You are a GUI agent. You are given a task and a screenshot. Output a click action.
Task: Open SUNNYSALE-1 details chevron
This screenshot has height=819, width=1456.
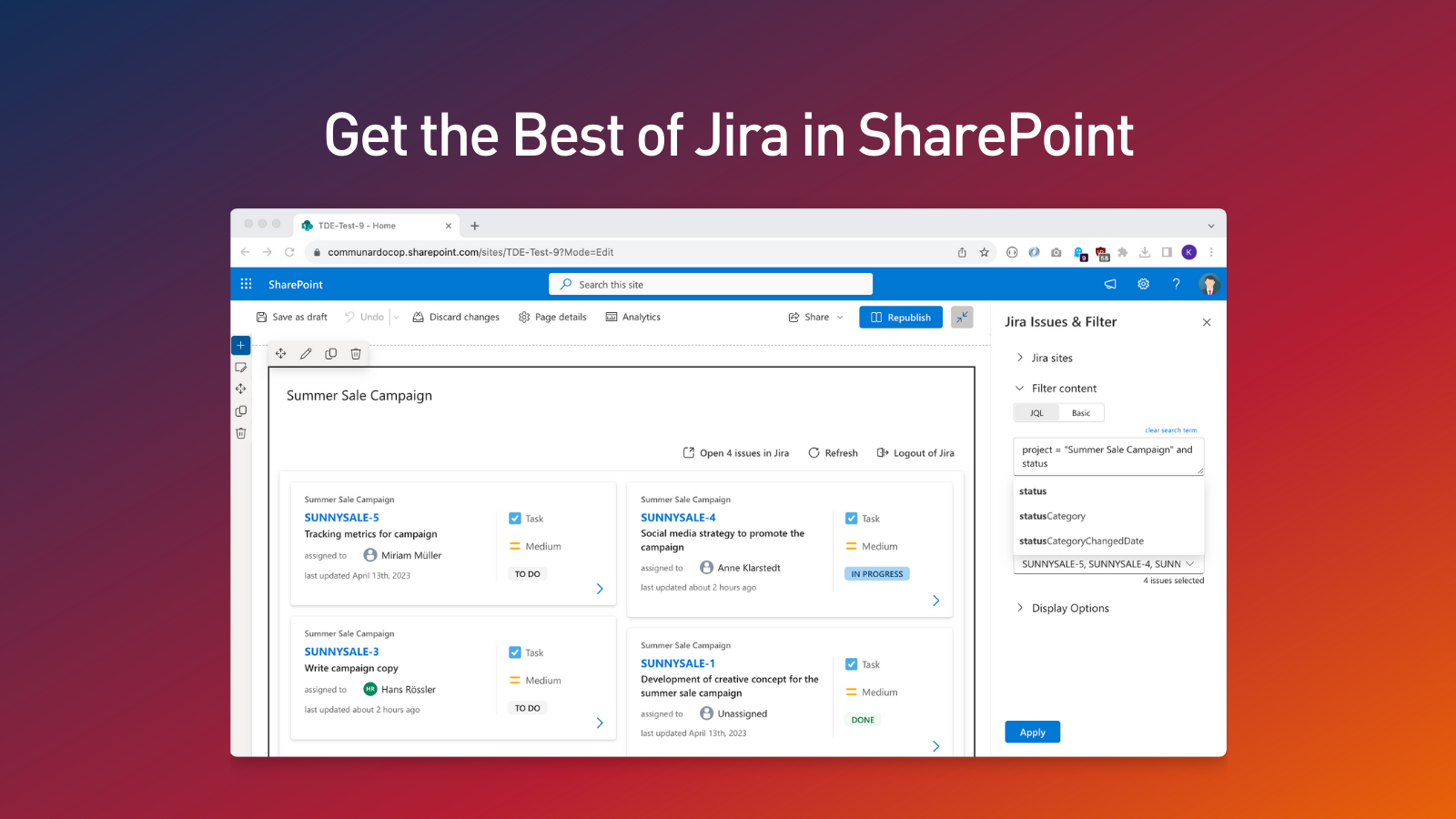[x=935, y=746]
